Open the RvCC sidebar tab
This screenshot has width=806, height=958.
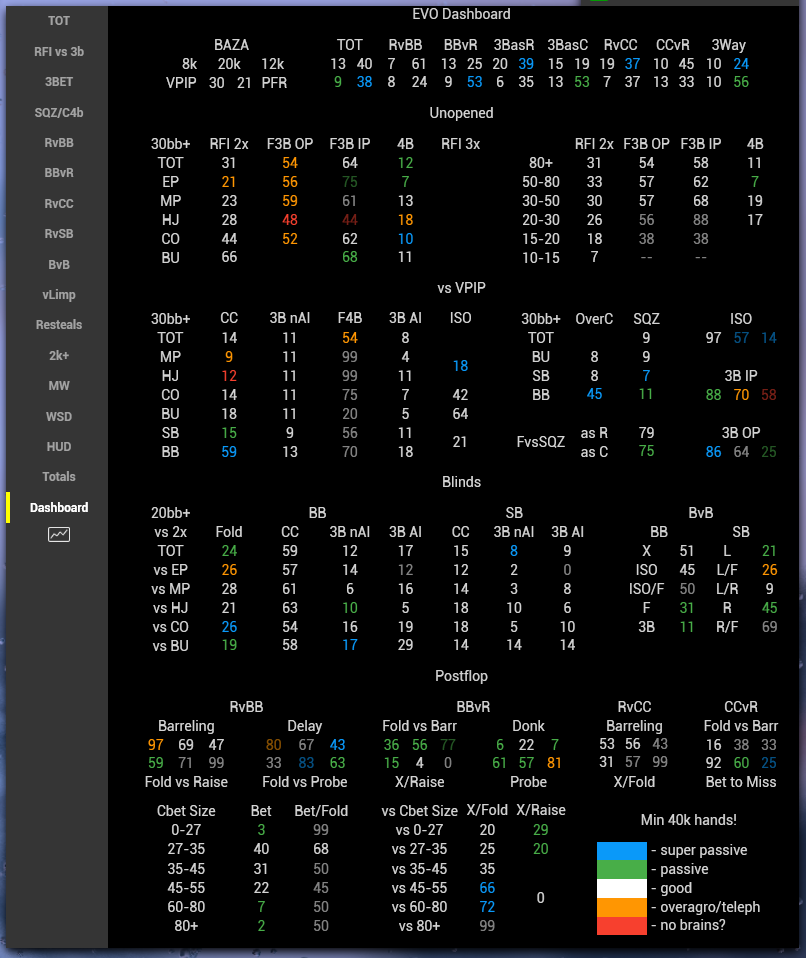59,203
